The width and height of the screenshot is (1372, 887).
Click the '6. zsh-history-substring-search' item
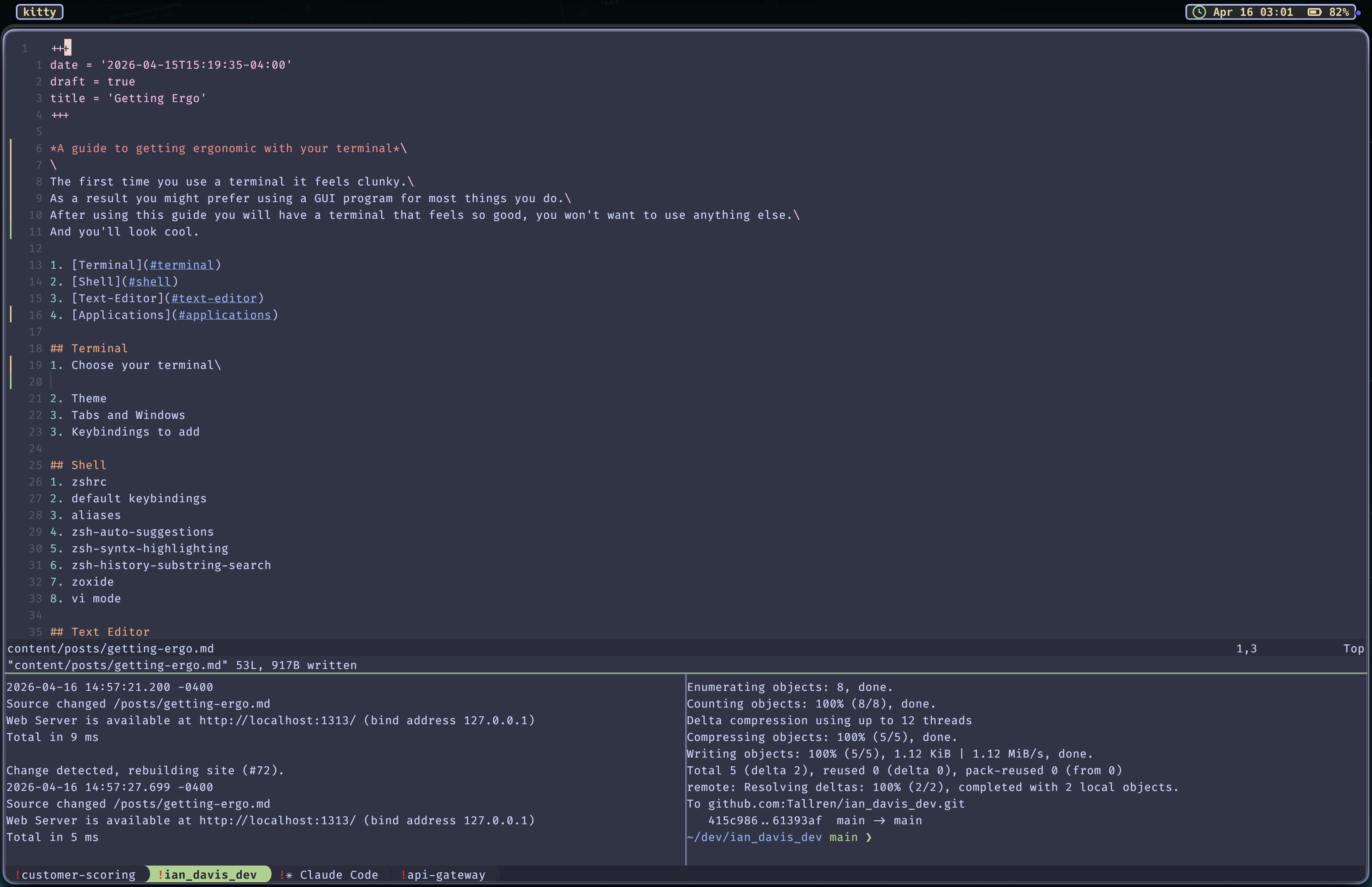(161, 566)
